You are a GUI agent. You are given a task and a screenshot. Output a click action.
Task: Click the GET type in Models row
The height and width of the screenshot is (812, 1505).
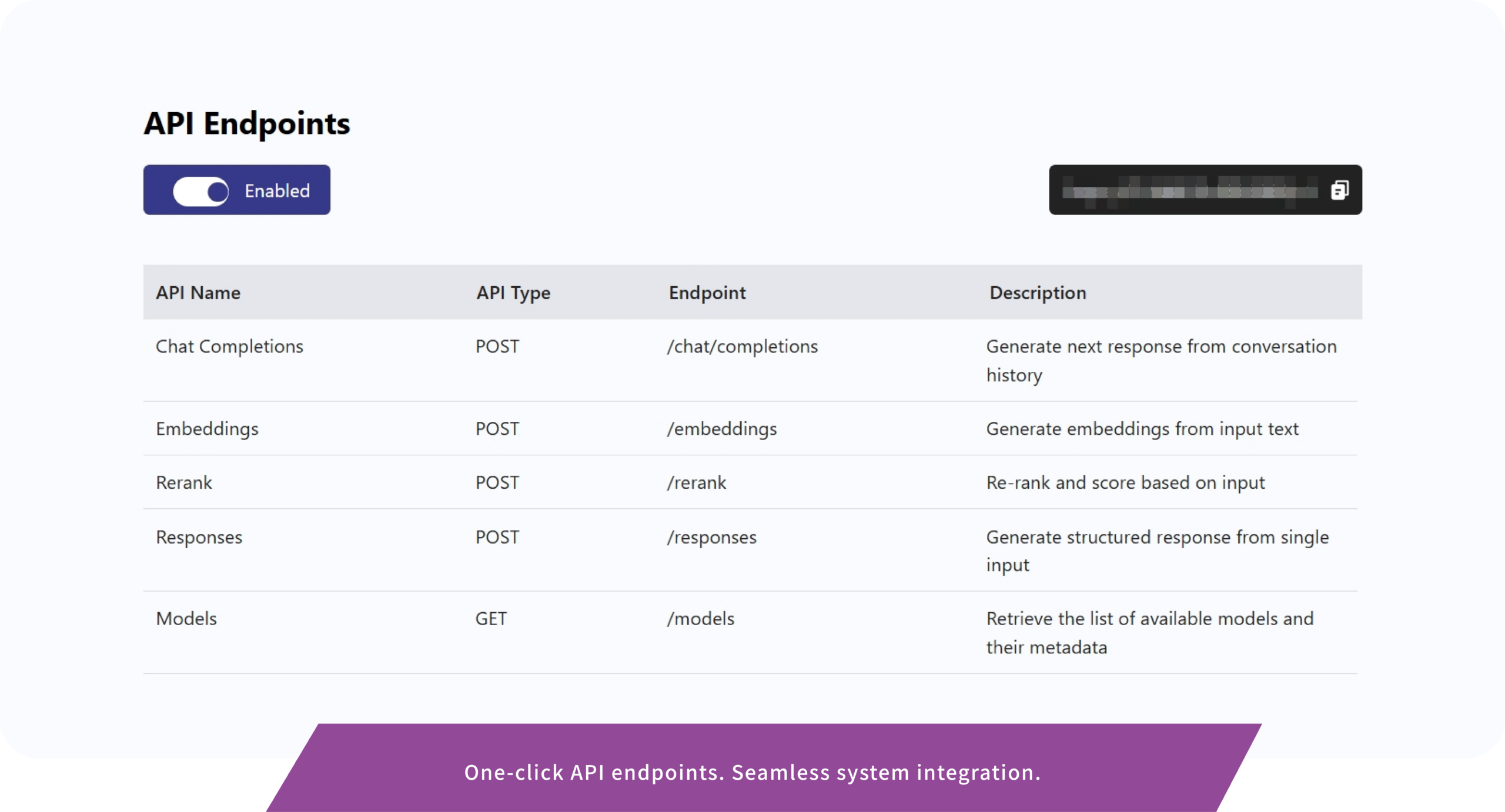491,619
